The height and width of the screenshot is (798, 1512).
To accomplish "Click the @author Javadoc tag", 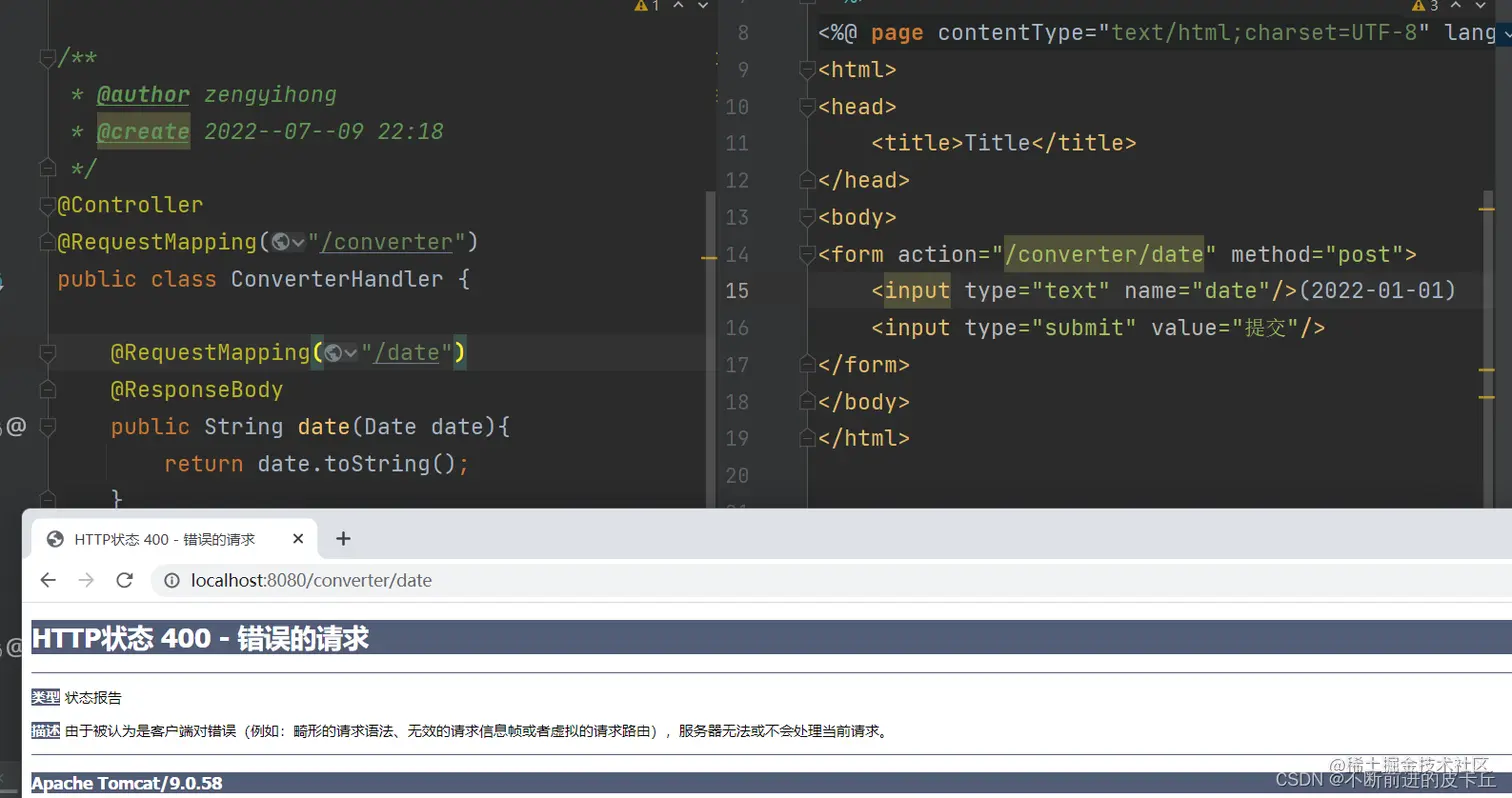I will coord(143,95).
